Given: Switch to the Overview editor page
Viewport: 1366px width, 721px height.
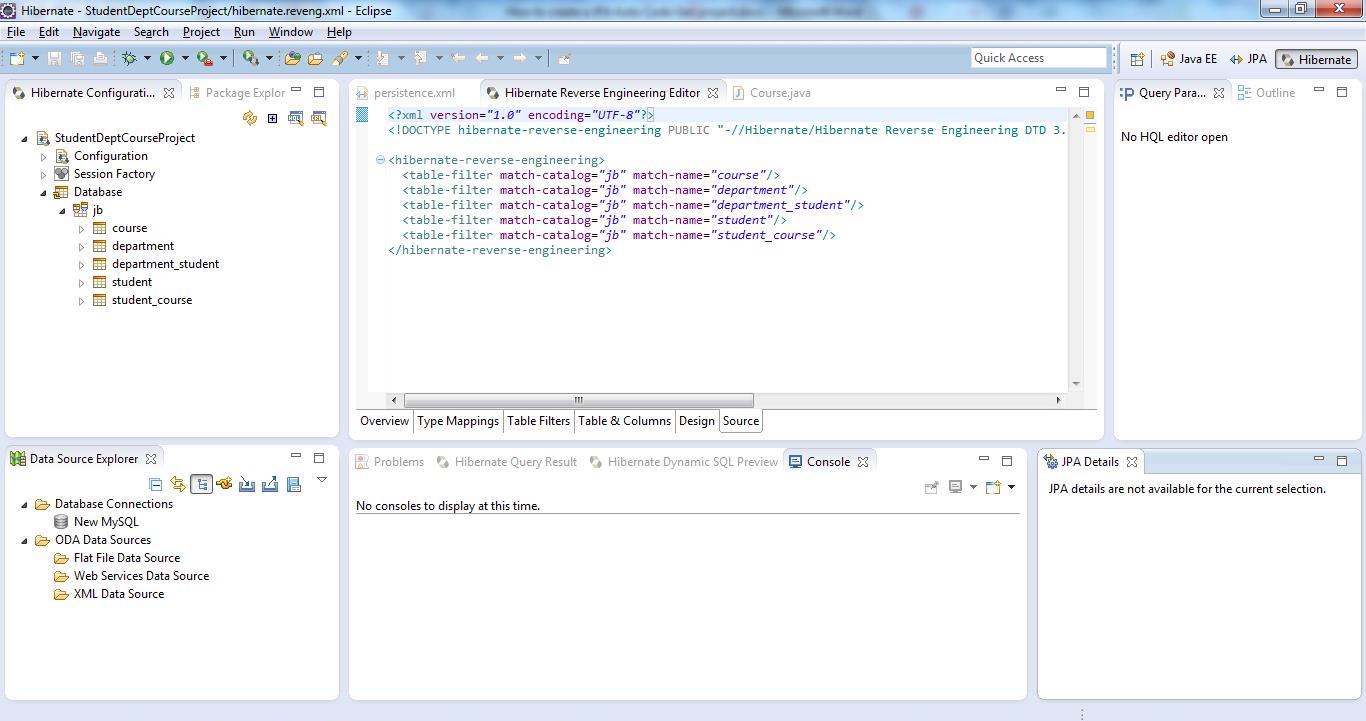Looking at the screenshot, I should (384, 421).
